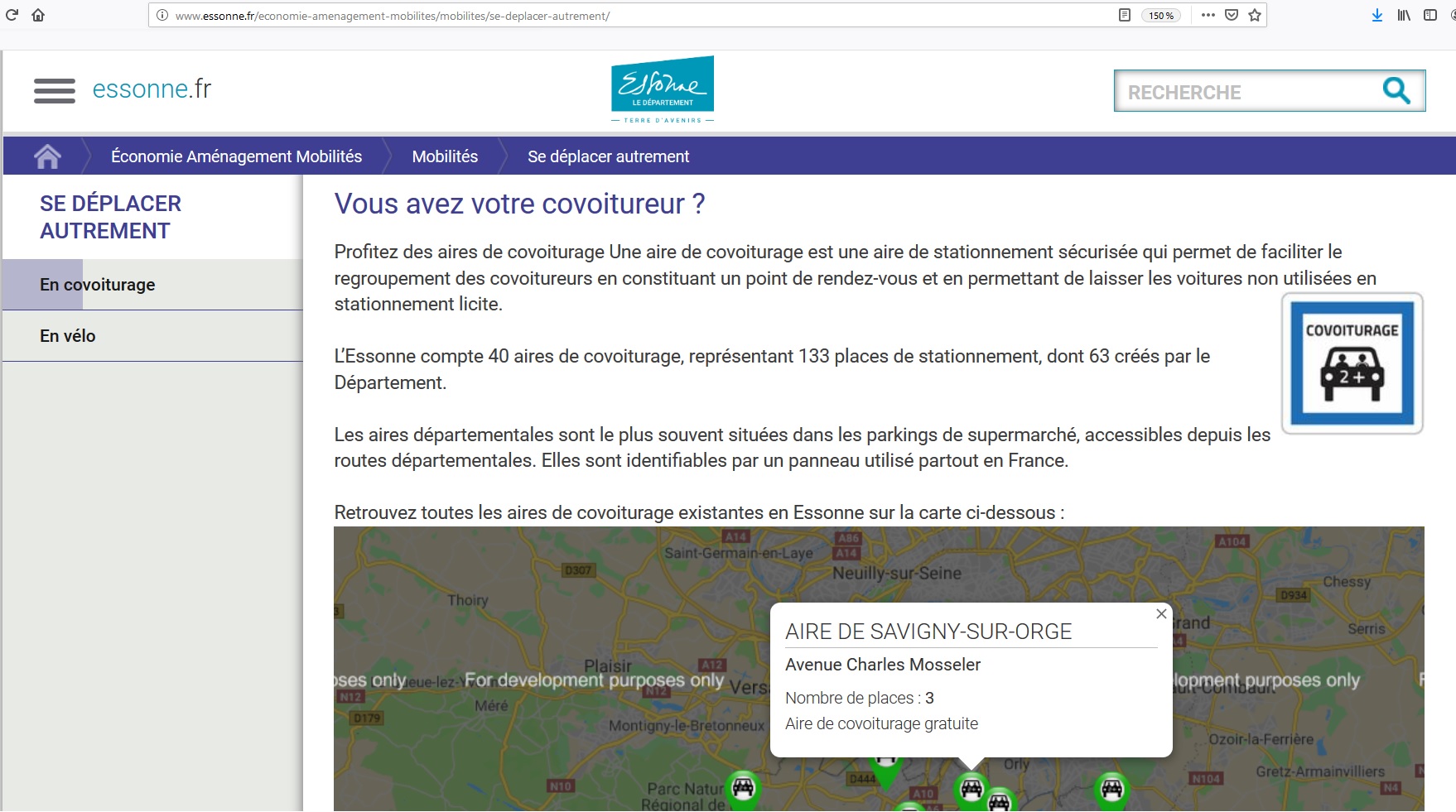Open the hamburger menu next to essonne.fr
The width and height of the screenshot is (1456, 812).
click(x=55, y=90)
